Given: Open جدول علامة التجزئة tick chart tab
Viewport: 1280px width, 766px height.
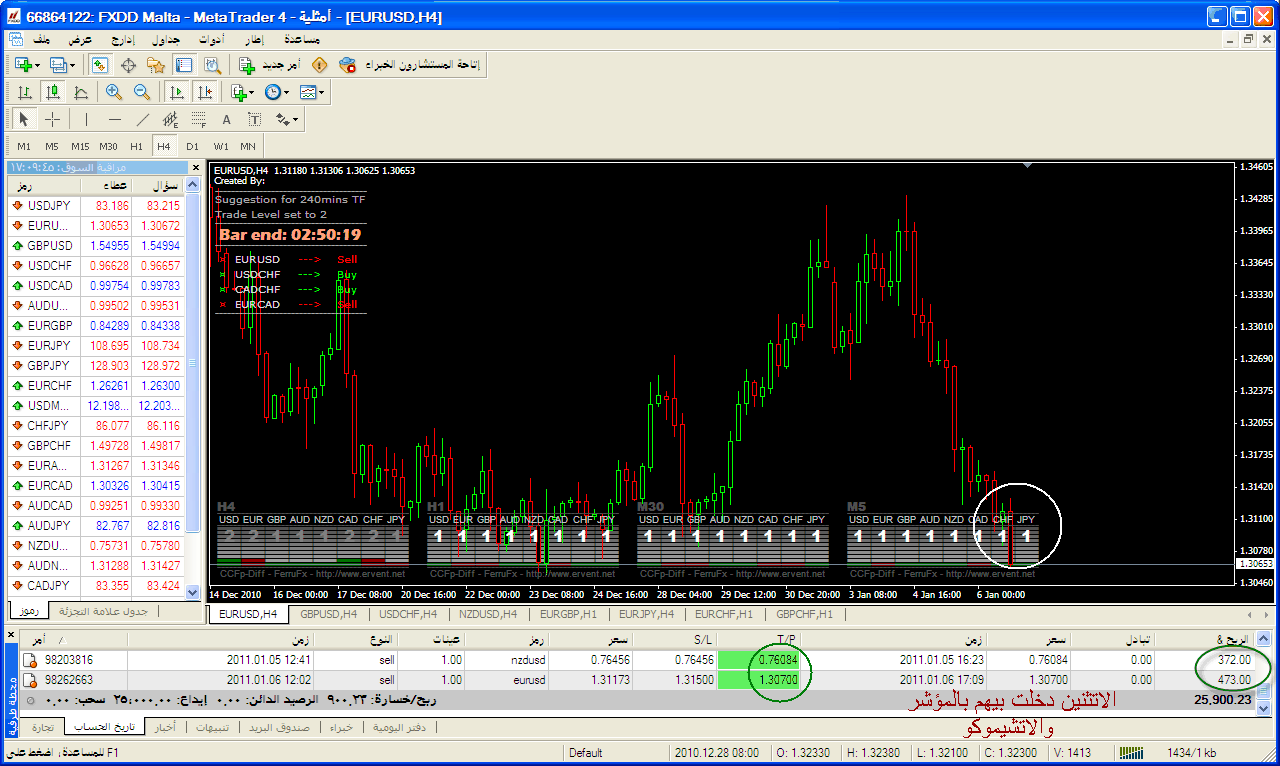Looking at the screenshot, I should (x=103, y=611).
